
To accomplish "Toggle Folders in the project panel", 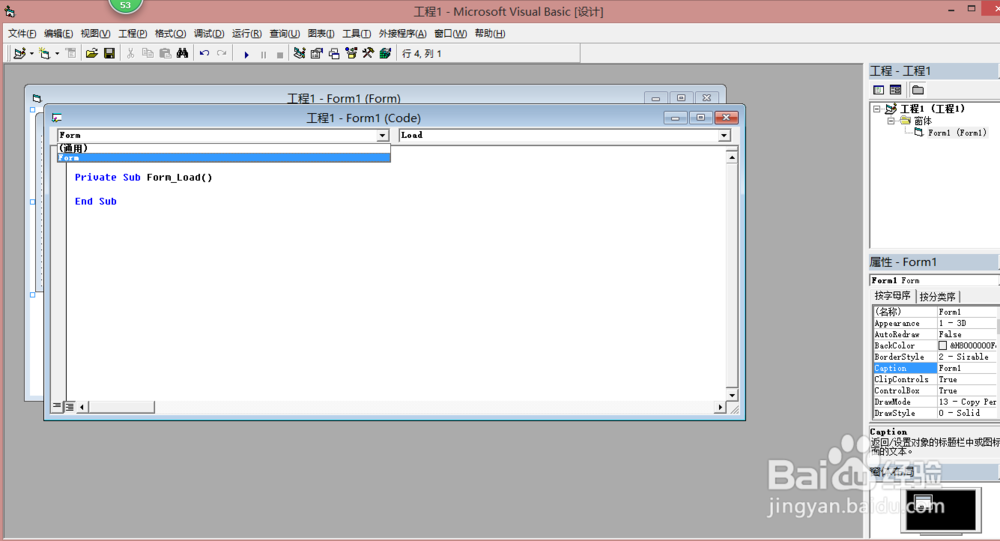I will click(918, 90).
